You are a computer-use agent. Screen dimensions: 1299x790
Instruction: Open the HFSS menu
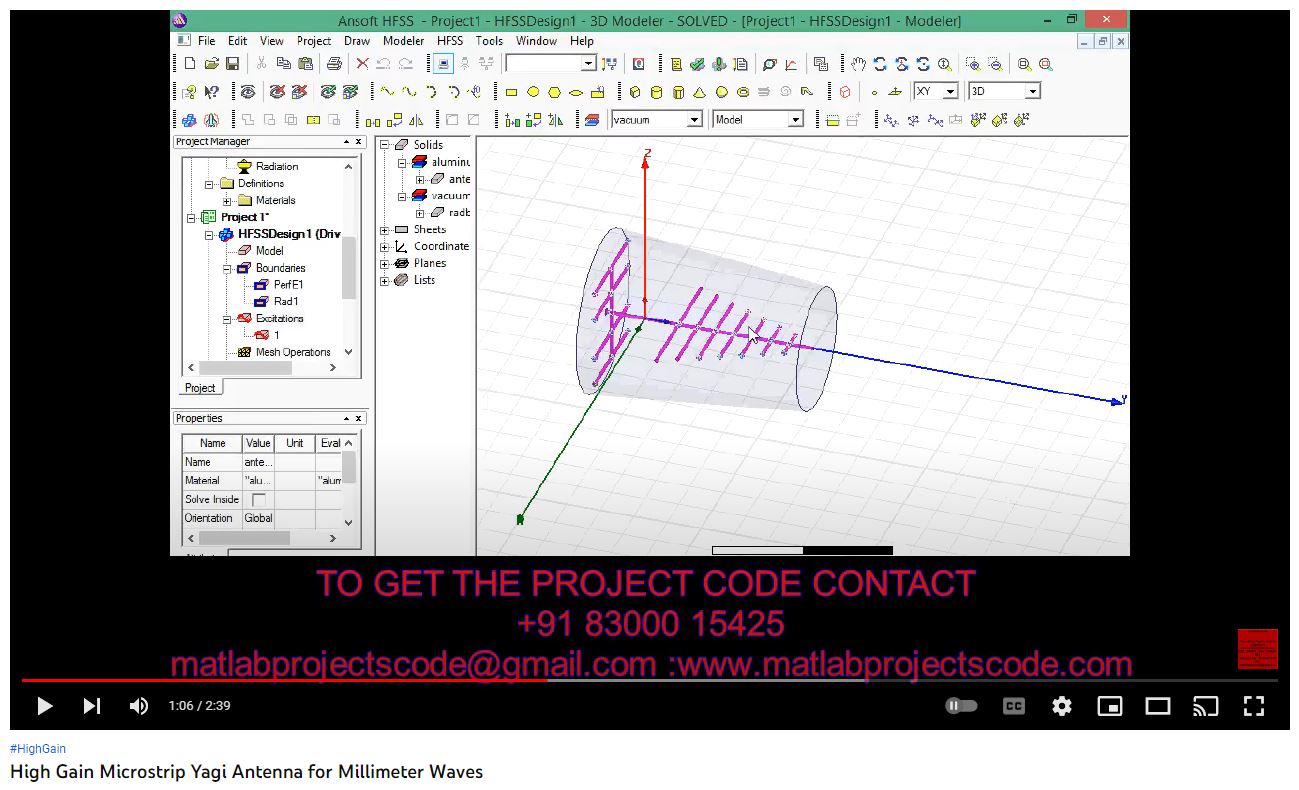(450, 41)
